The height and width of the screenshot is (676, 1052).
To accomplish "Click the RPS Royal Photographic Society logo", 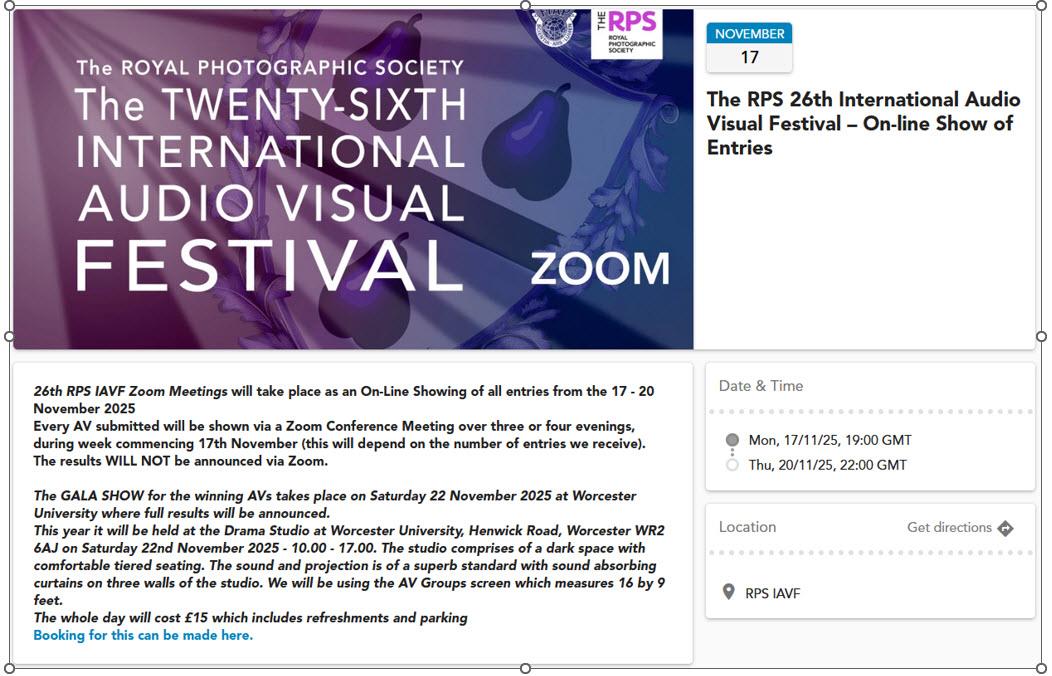I will tap(627, 32).
